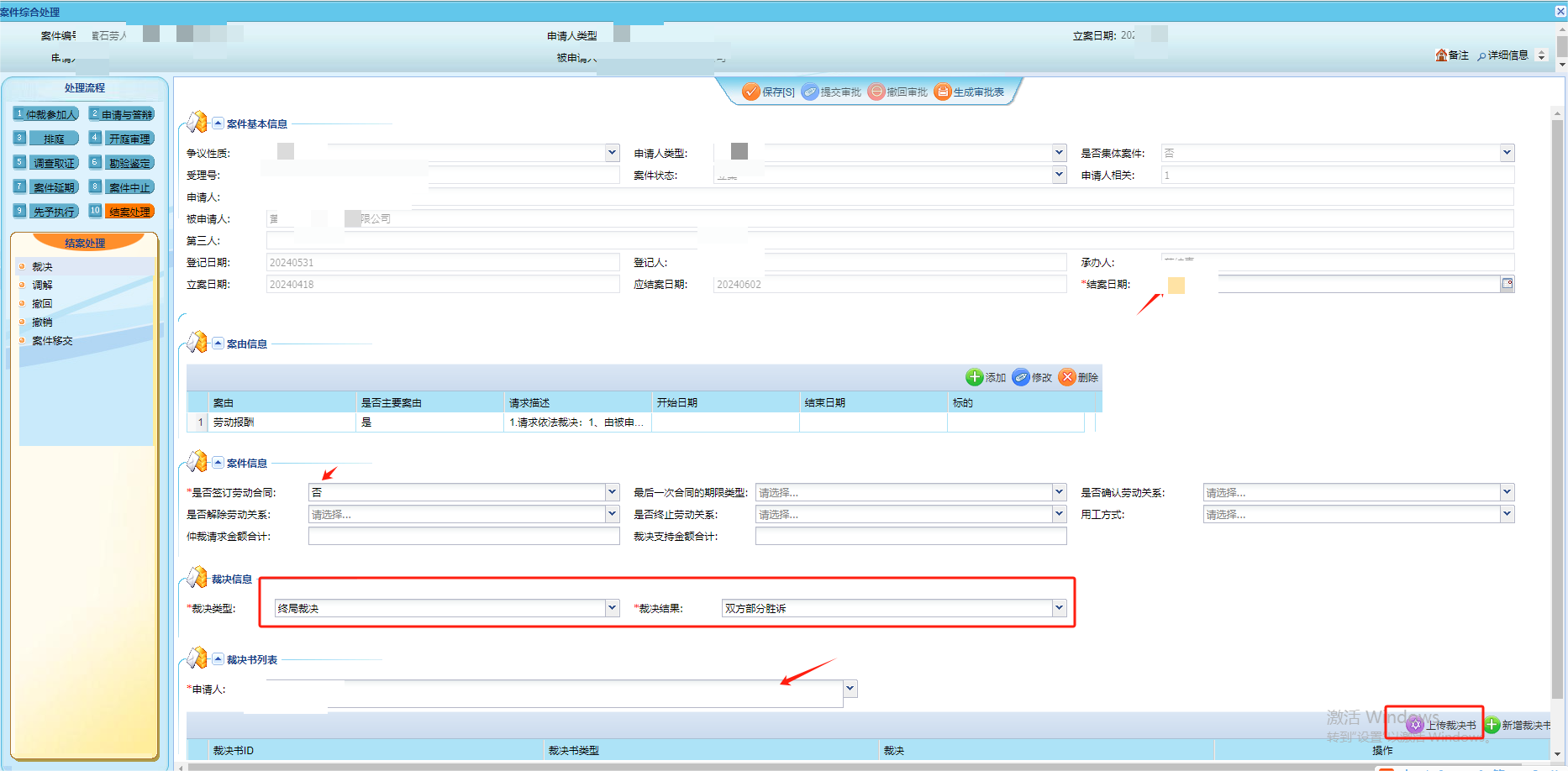Click the 仲裁请求金额合计 input field

coord(464,536)
